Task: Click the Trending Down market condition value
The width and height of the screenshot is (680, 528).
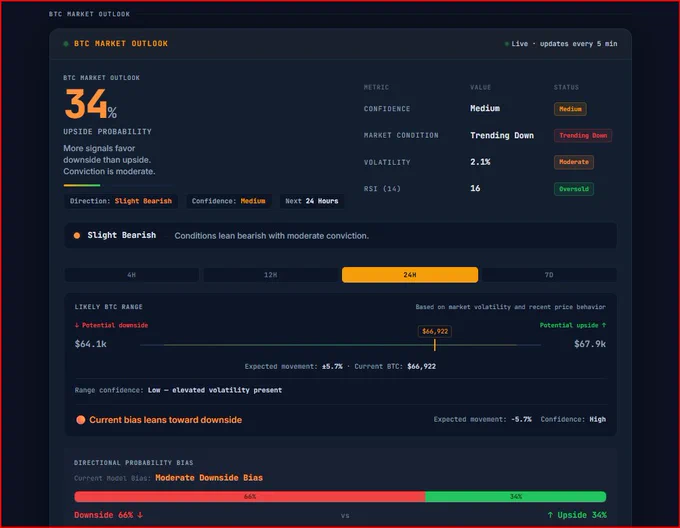Action: click(502, 136)
